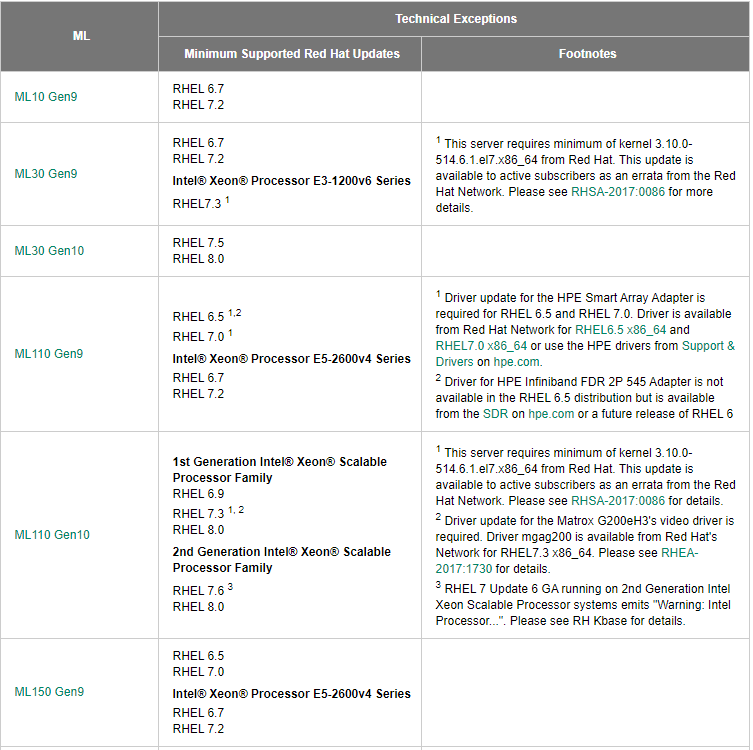Select RHEL 7.6 with footnote 3
Viewport: 753px width, 750px height.
203,590
